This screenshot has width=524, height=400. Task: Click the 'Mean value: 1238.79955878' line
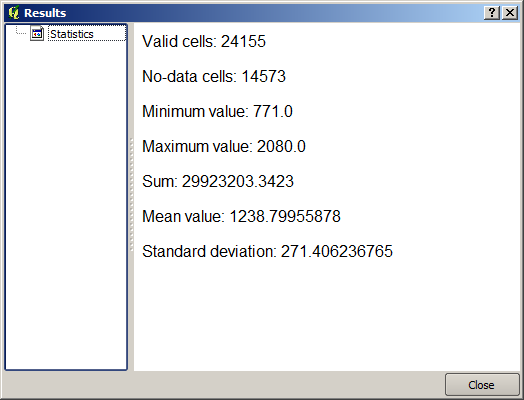241,217
